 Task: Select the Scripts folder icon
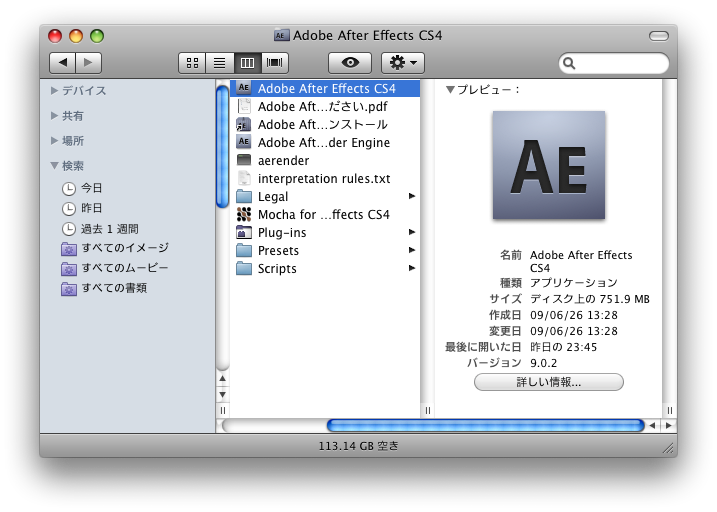(244, 268)
